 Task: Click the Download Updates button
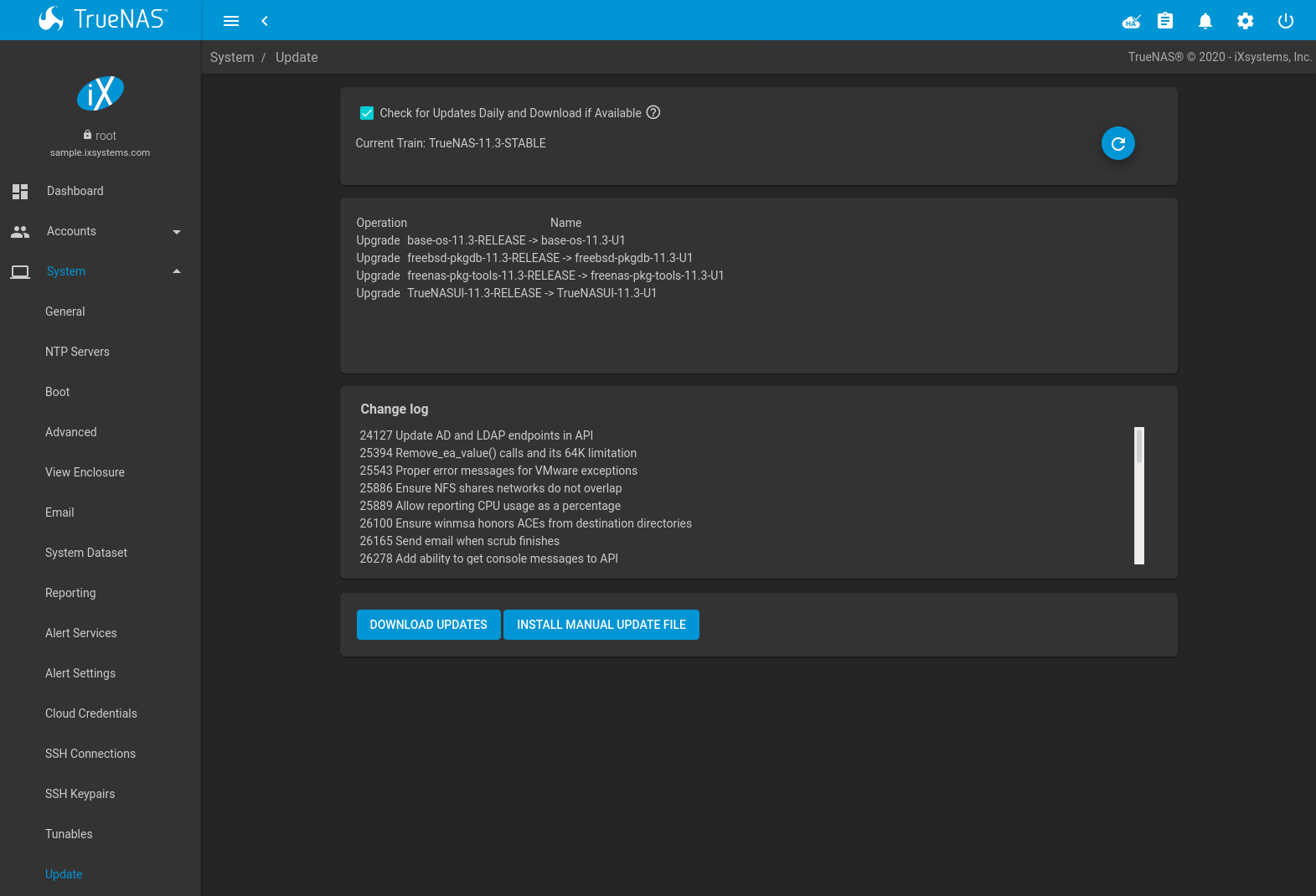pyautogui.click(x=428, y=625)
